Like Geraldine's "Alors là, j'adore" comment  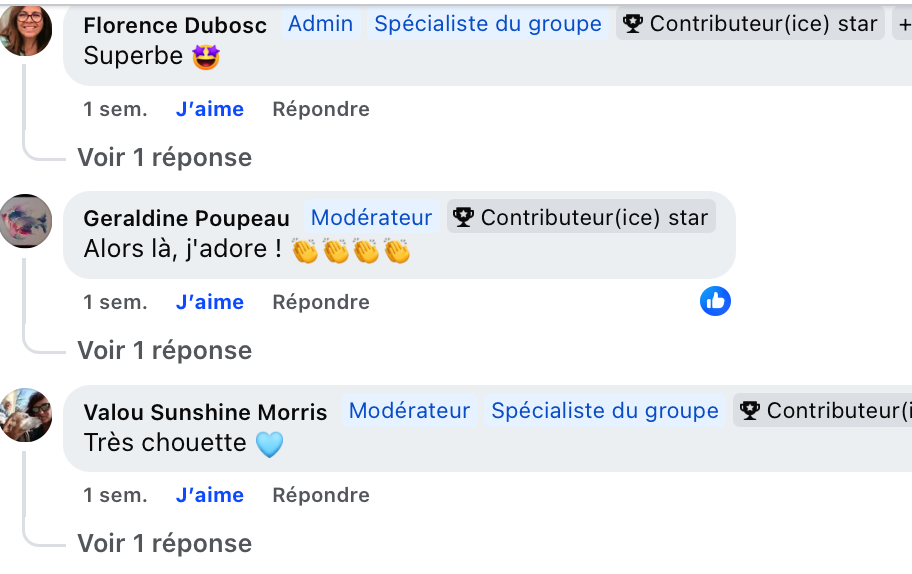pos(210,302)
